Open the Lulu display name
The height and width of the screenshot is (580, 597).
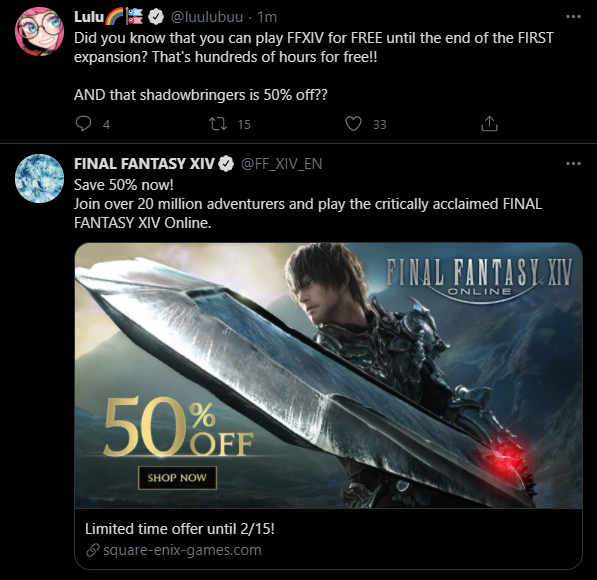coord(89,17)
